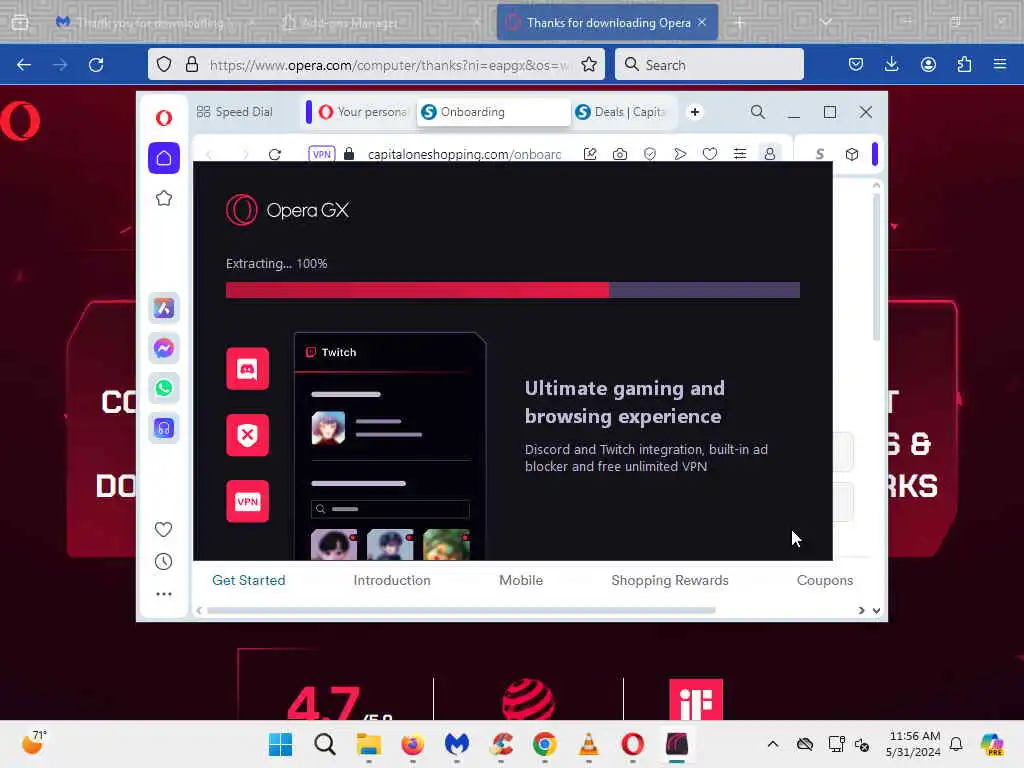The height and width of the screenshot is (768, 1024).
Task: Click the scroll down arrow at bottom right
Action: 876,611
